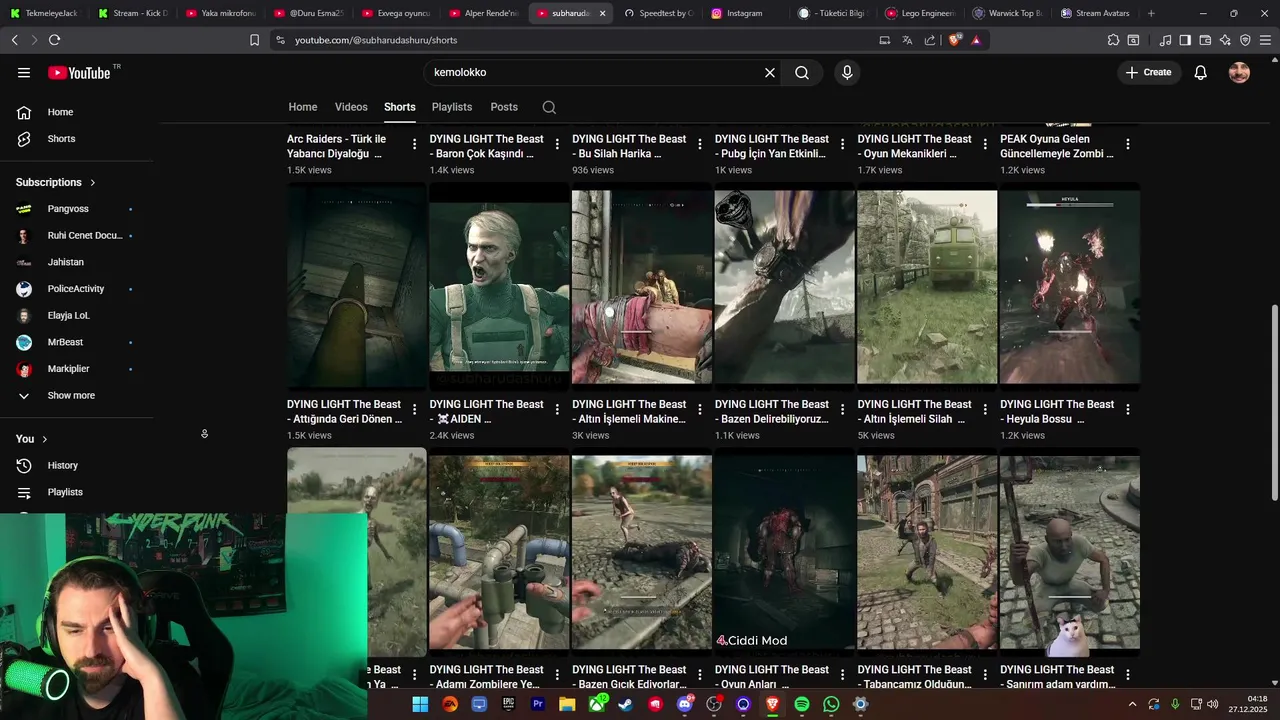Click the magnifier search button
The width and height of the screenshot is (1280, 720).
tap(802, 72)
